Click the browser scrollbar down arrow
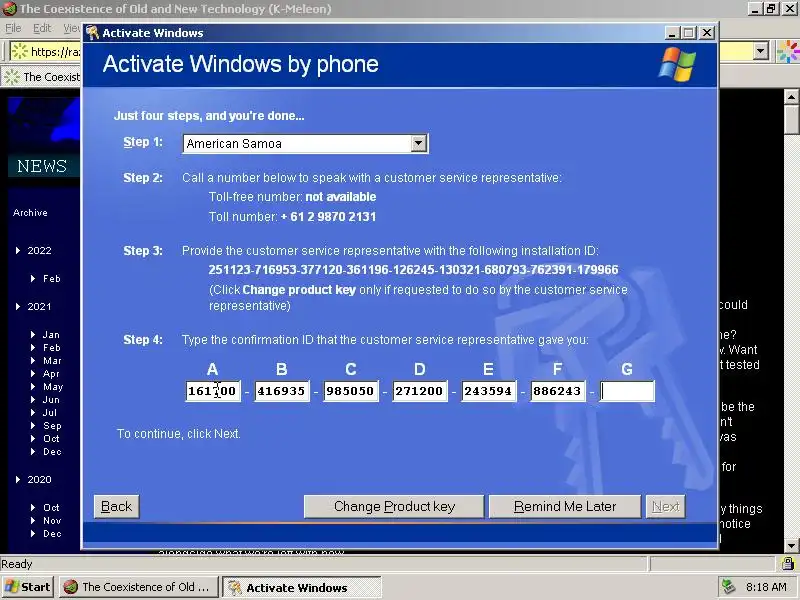 [x=791, y=545]
